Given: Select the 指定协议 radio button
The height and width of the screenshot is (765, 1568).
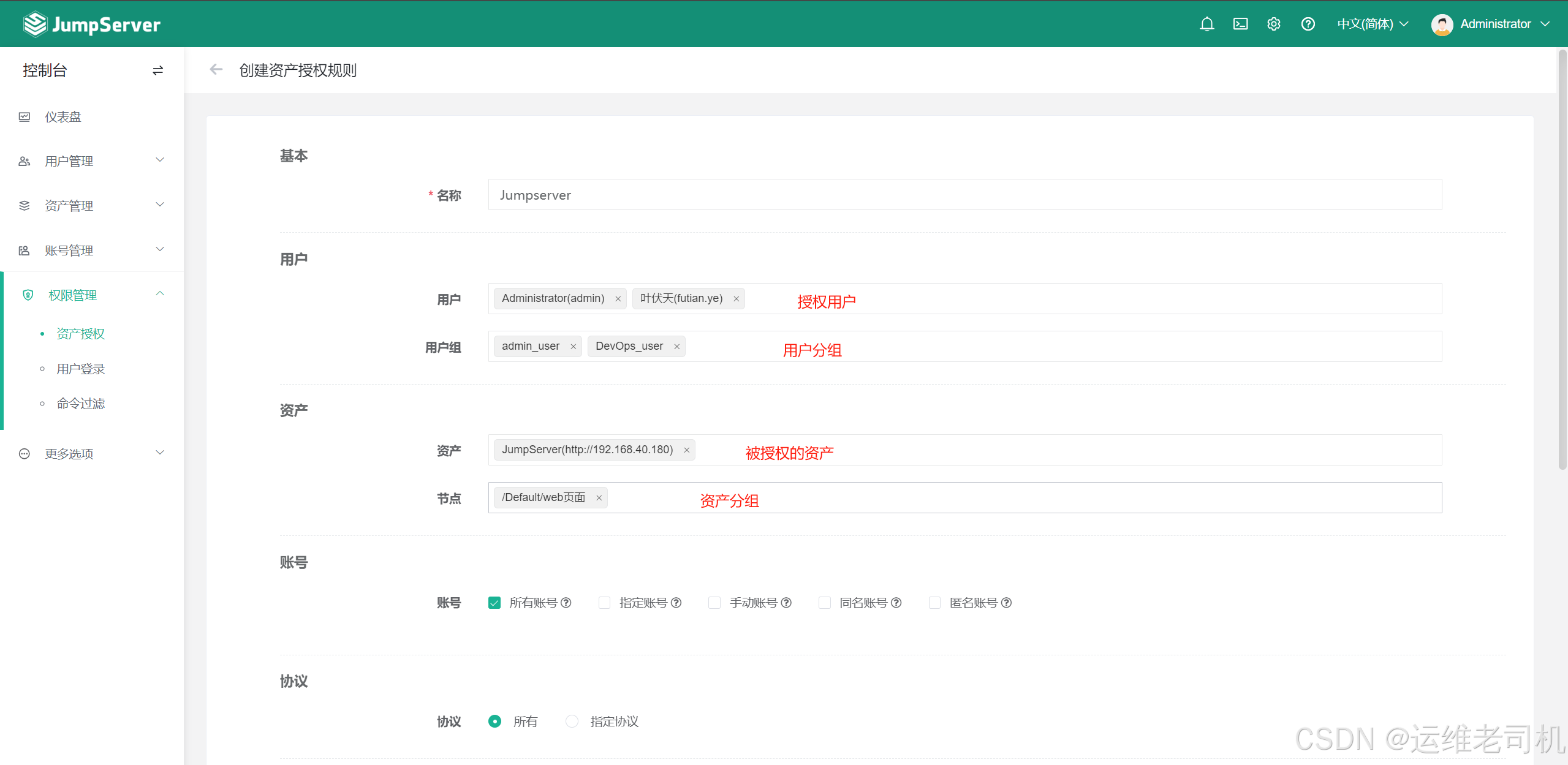Looking at the screenshot, I should pos(572,722).
